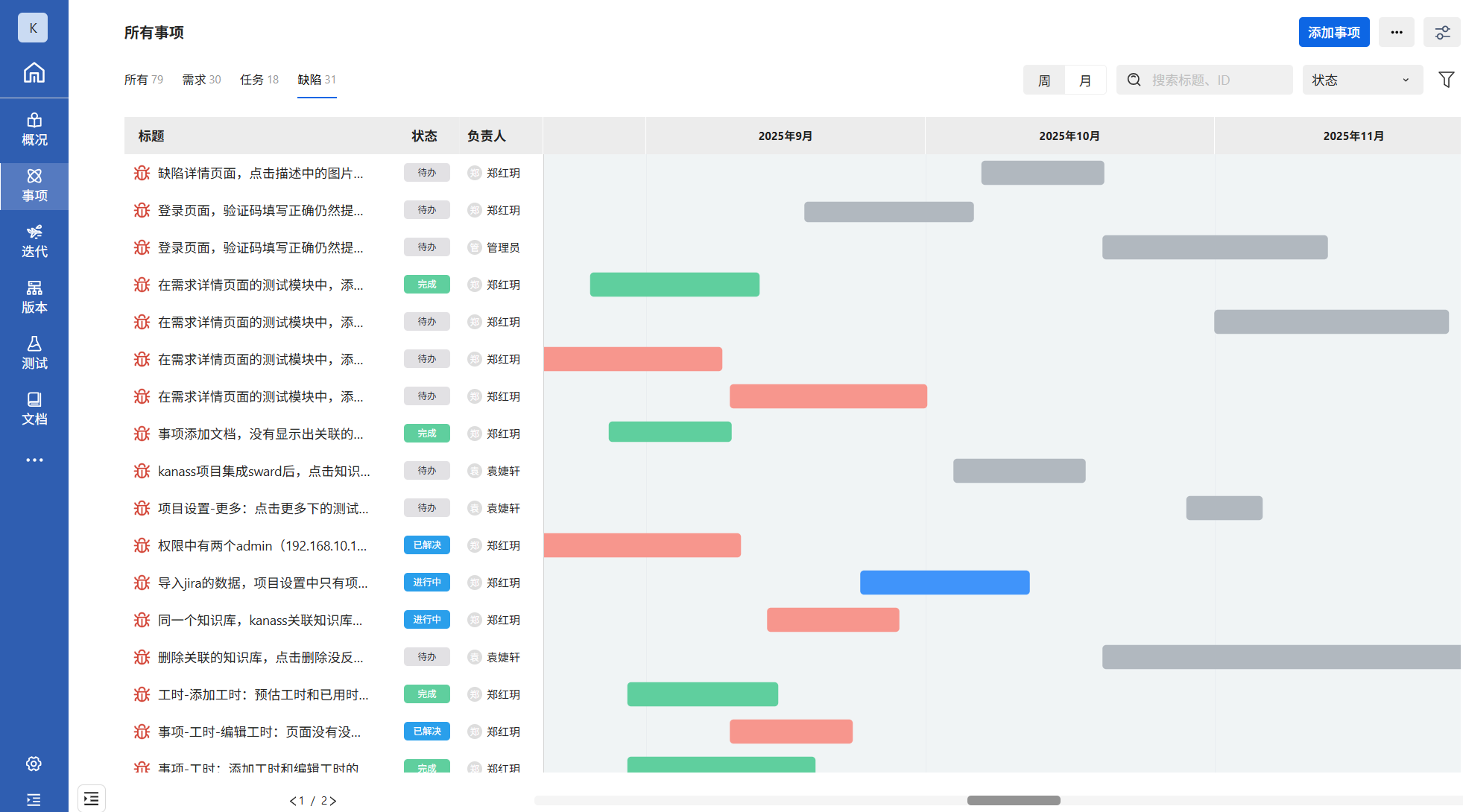
Task: Open 概况 overview in sidebar
Action: pos(34,130)
